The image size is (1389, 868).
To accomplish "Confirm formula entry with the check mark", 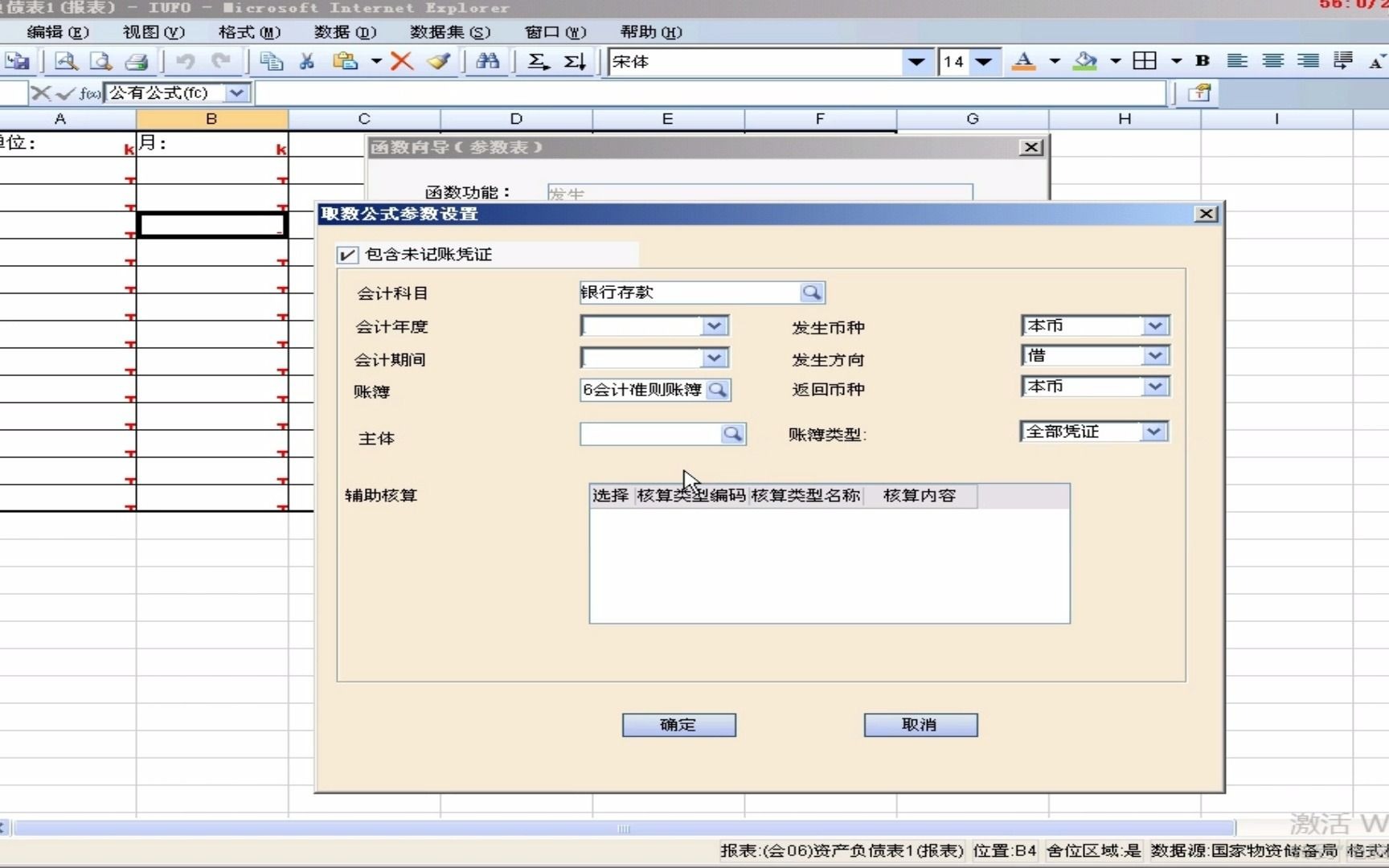I will point(66,92).
